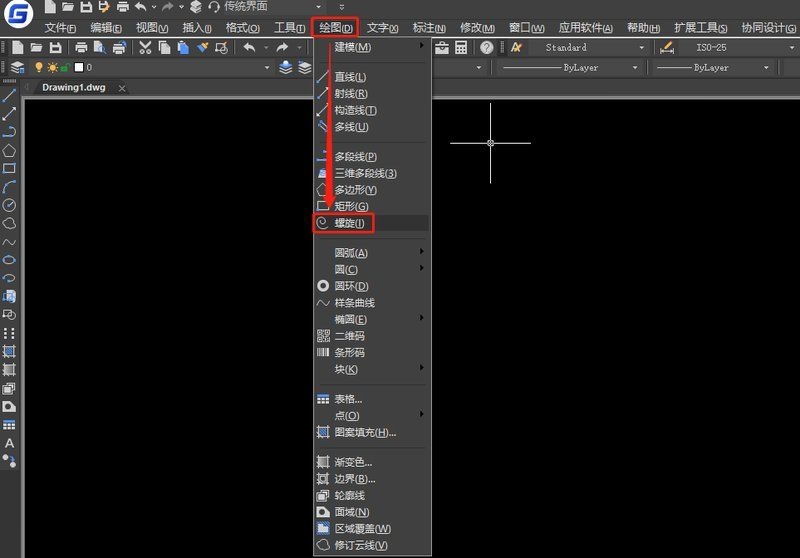Click the layer color white swatch
This screenshot has height=558, width=800.
(78, 67)
